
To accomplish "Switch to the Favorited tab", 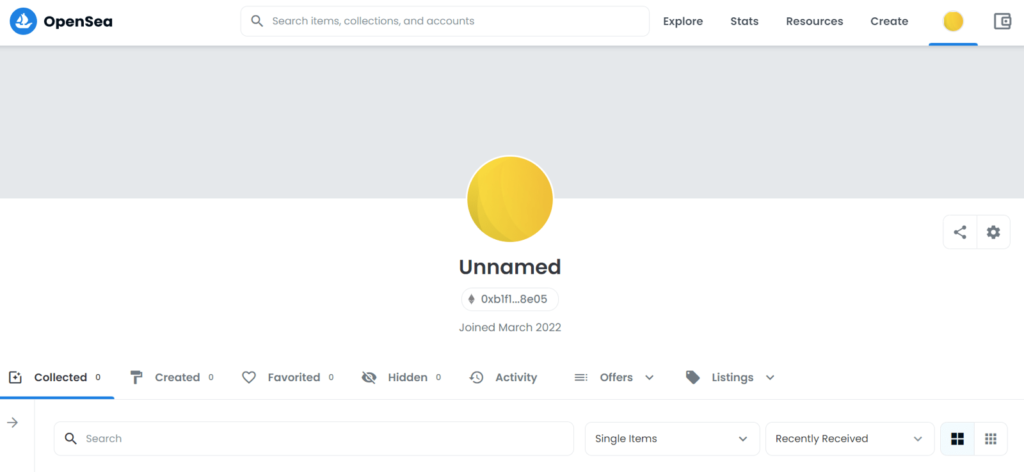I will pos(288,377).
